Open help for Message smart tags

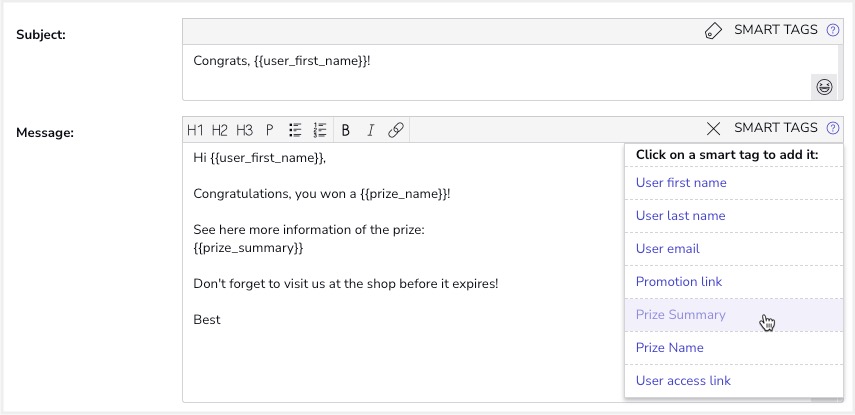tap(833, 128)
